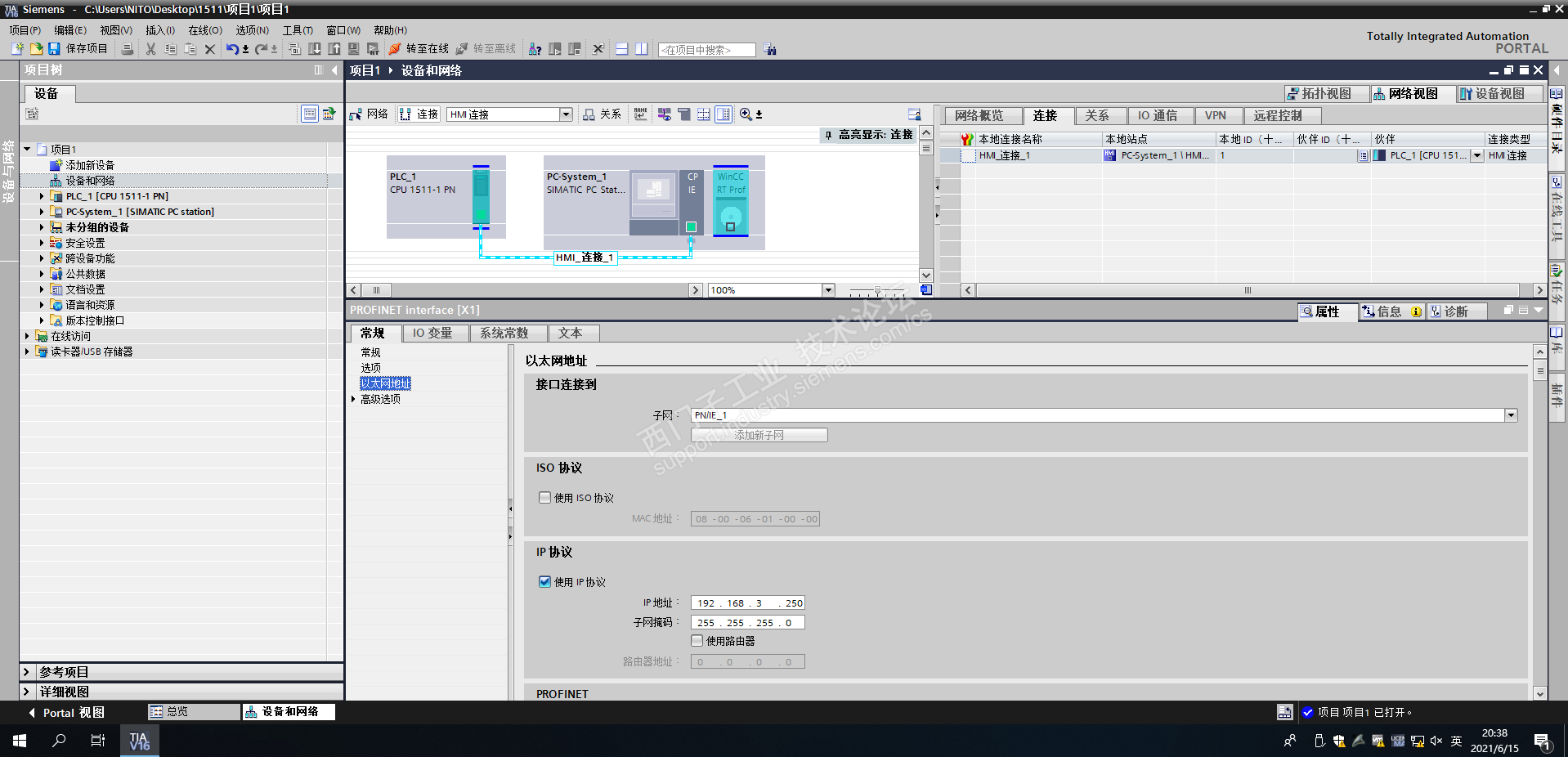This screenshot has width=1568, height=757.
Task: Expand the 高级选项 properties node
Action: (x=353, y=399)
